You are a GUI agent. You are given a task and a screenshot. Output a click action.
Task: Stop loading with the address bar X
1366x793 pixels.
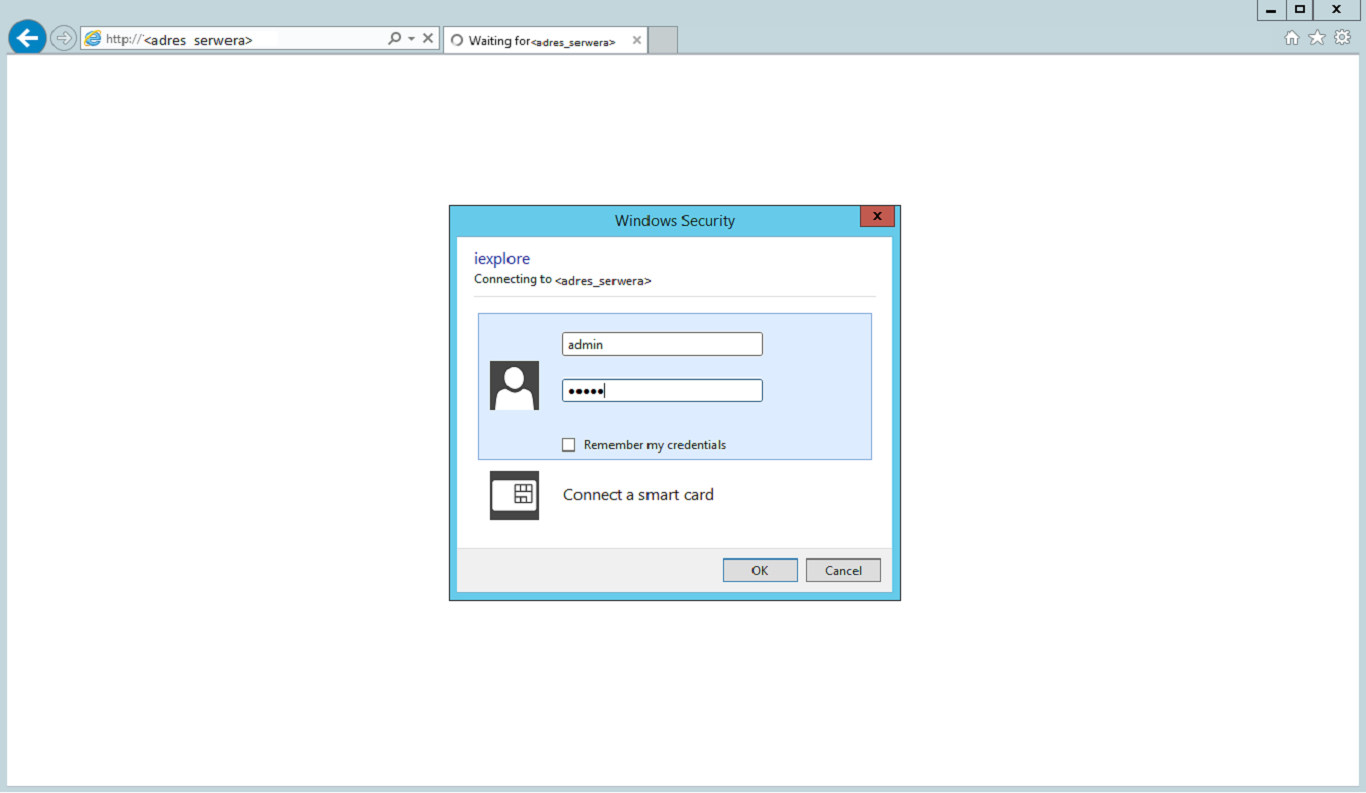pos(428,38)
